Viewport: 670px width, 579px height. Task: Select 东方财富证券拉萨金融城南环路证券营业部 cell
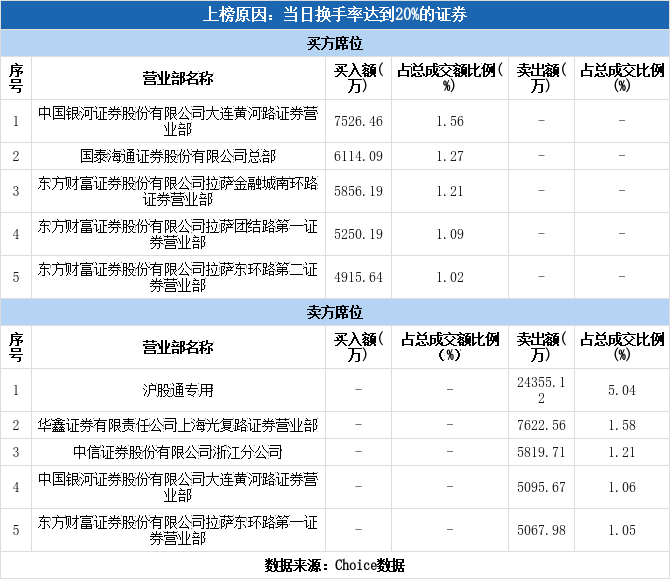click(x=178, y=191)
